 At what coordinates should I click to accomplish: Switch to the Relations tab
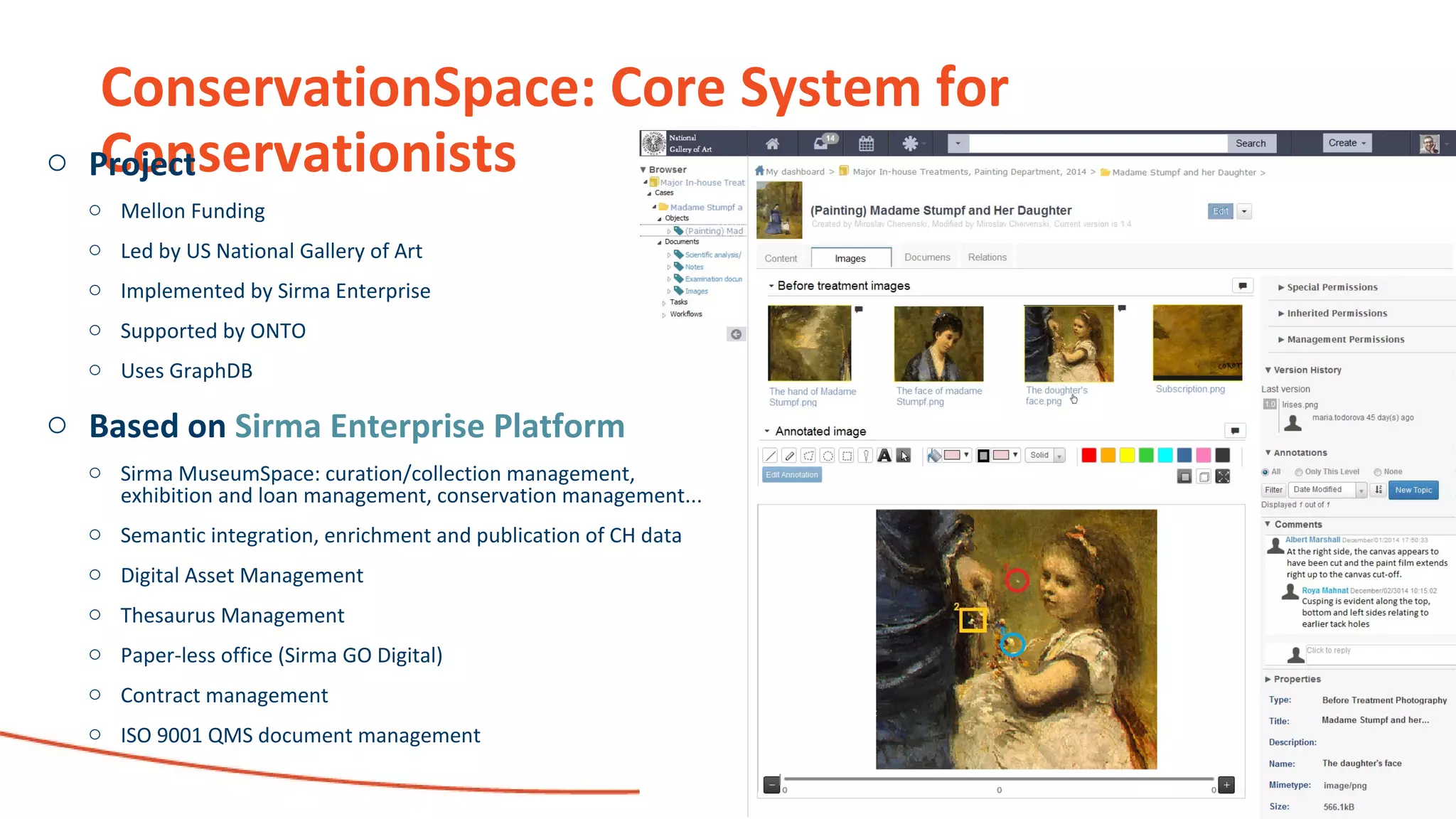click(987, 257)
